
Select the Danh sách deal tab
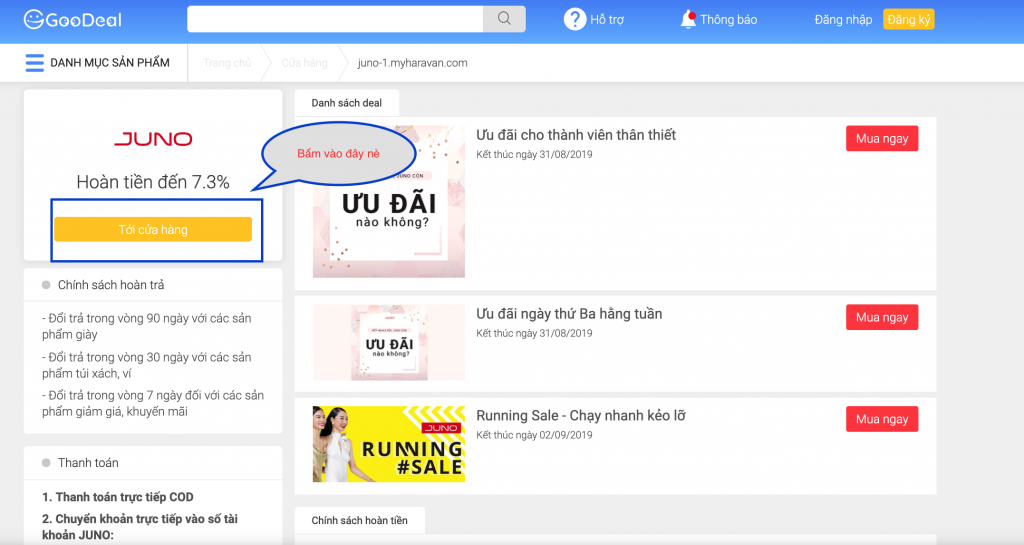pyautogui.click(x=347, y=103)
